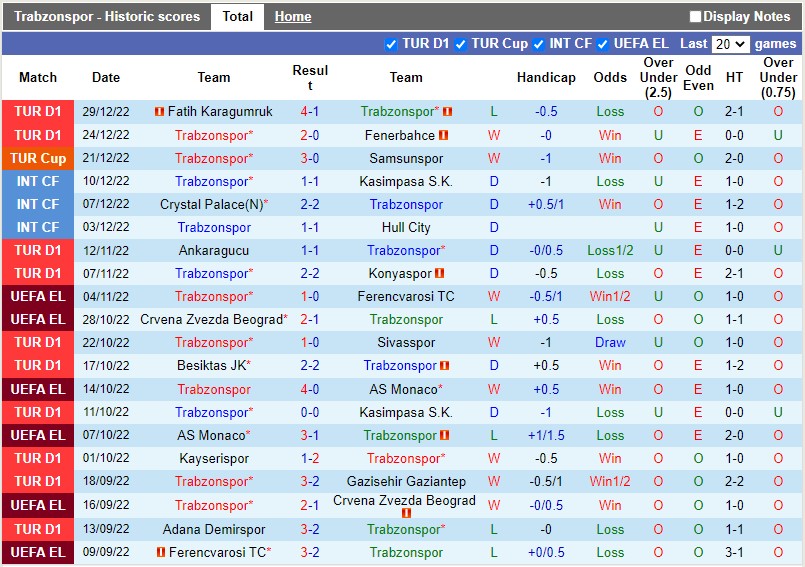Click the Match column header
This screenshot has height=567, width=805.
(38, 78)
